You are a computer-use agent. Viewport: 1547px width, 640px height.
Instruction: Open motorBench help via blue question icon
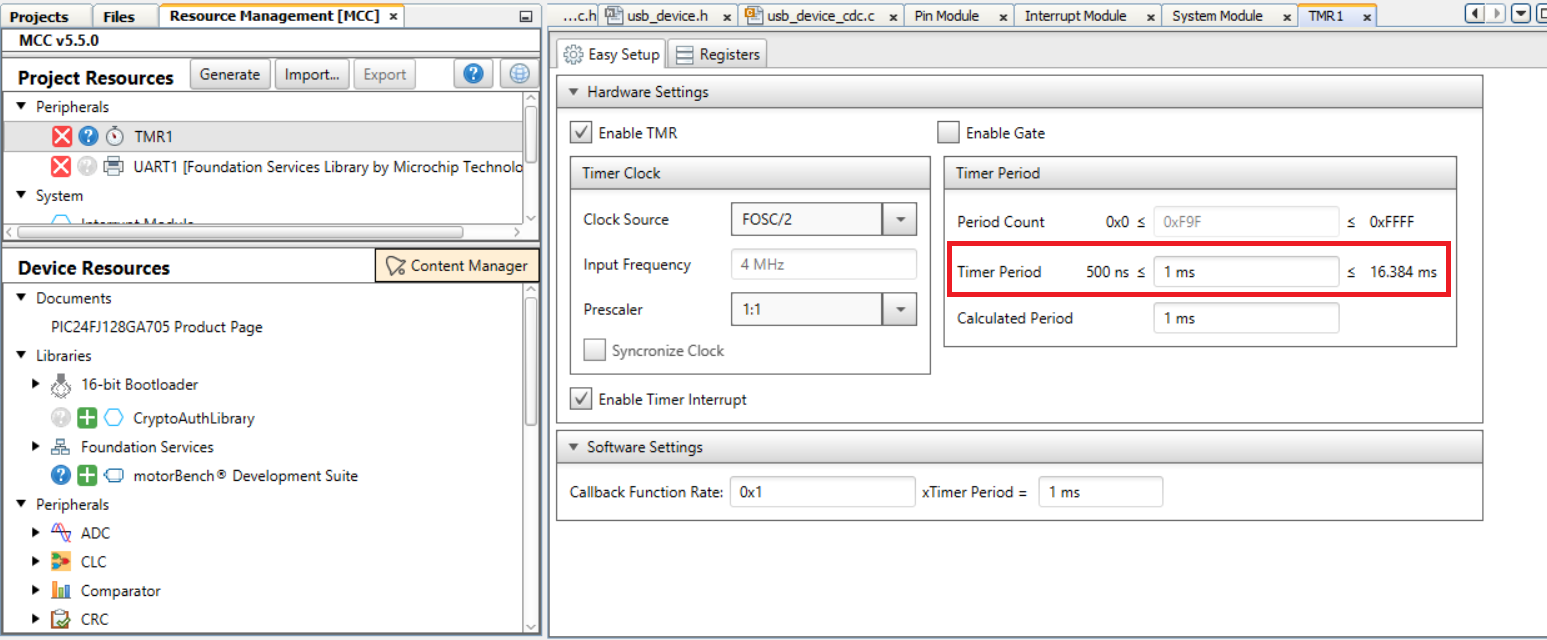(61, 476)
